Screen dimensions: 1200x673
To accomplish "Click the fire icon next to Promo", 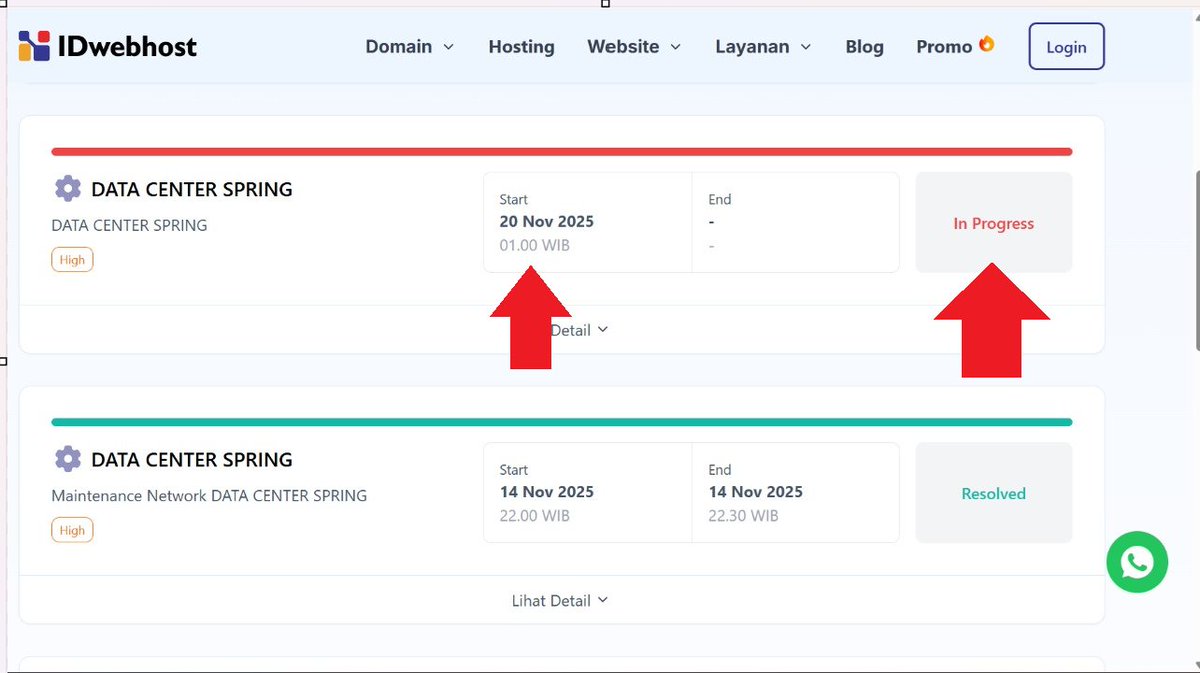I will point(986,44).
